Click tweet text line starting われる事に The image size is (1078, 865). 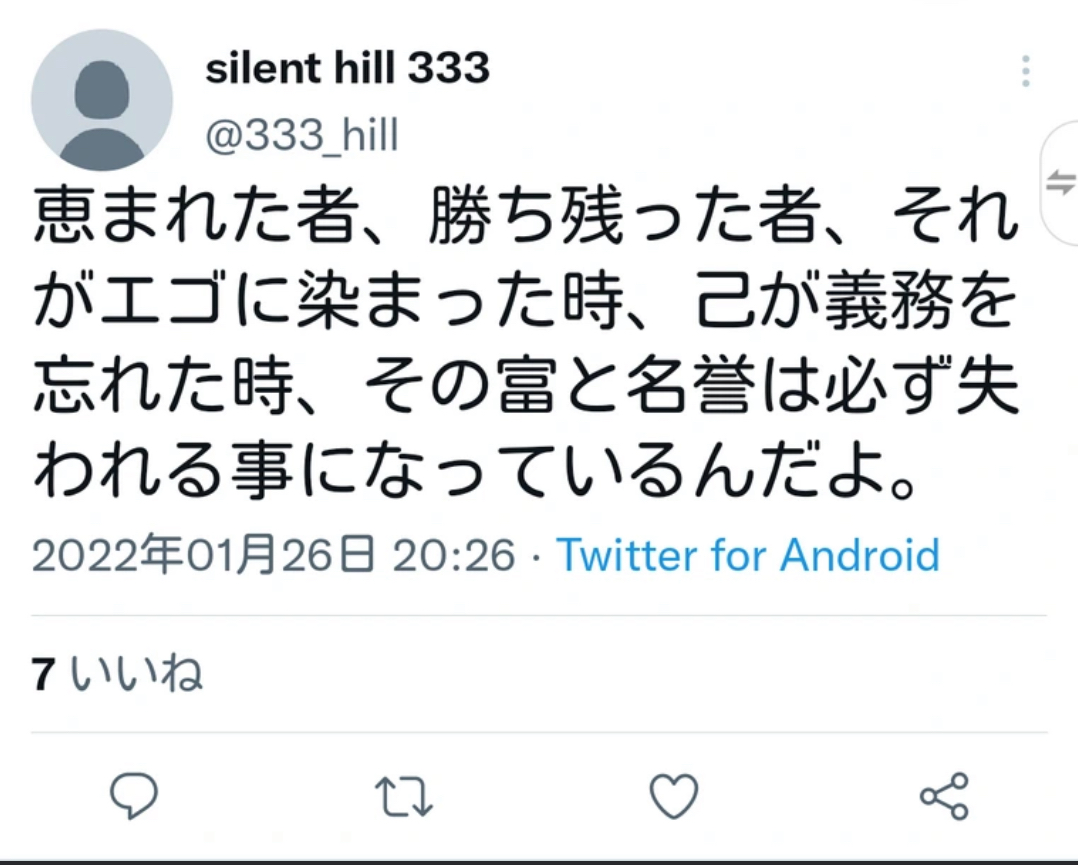(x=474, y=470)
